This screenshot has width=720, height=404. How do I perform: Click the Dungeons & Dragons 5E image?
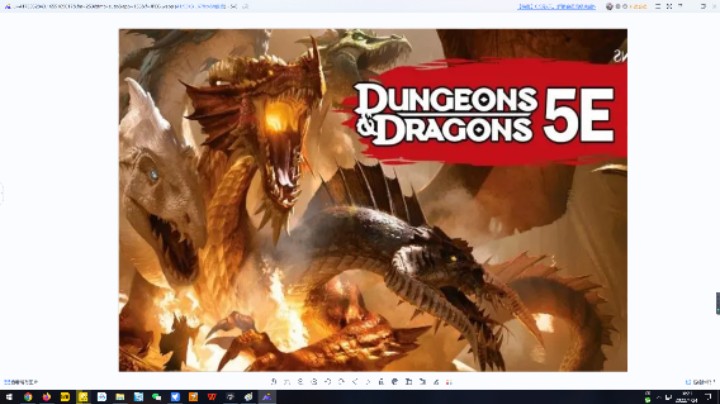373,200
